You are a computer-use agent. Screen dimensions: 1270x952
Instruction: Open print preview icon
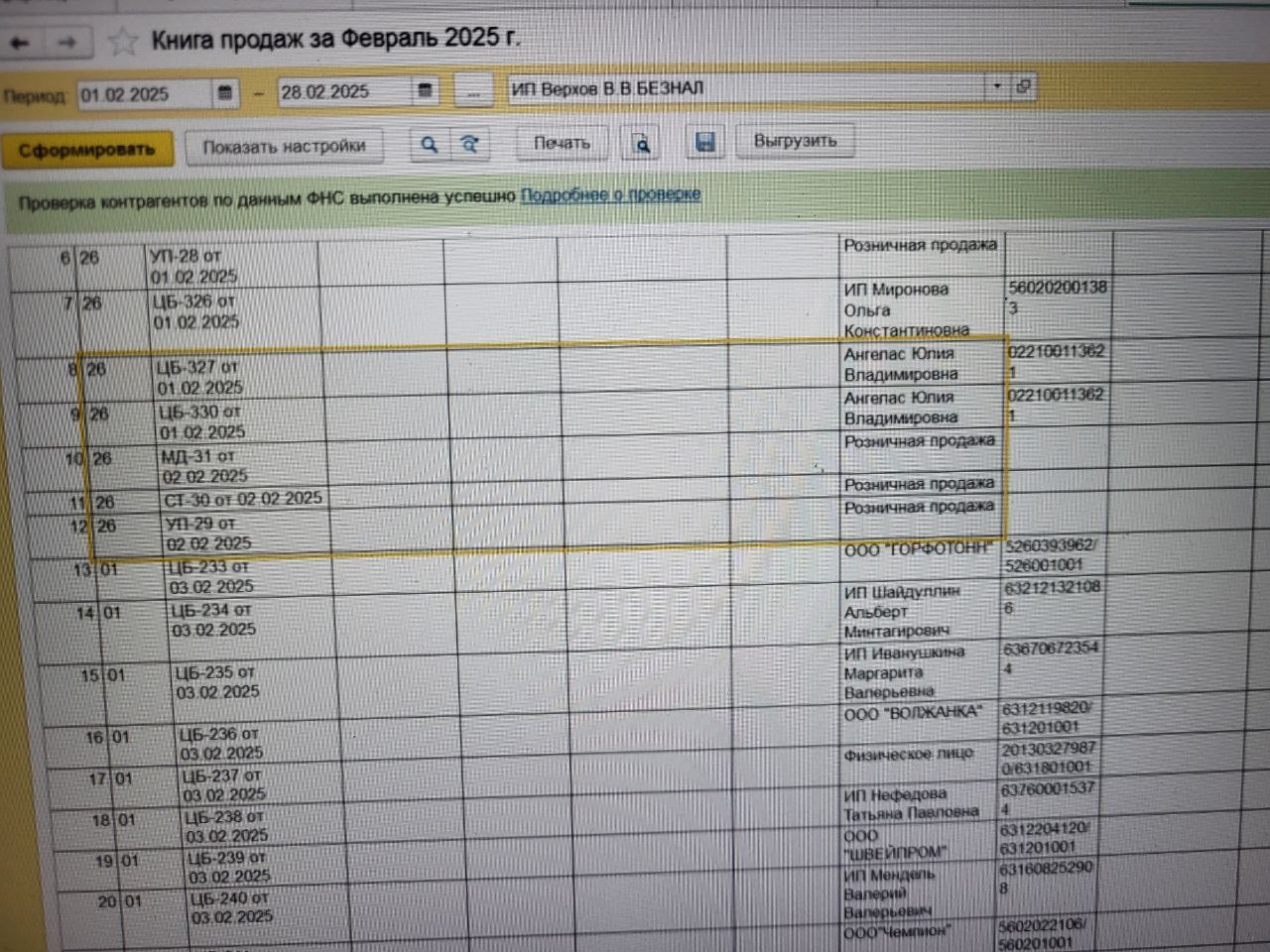(642, 145)
